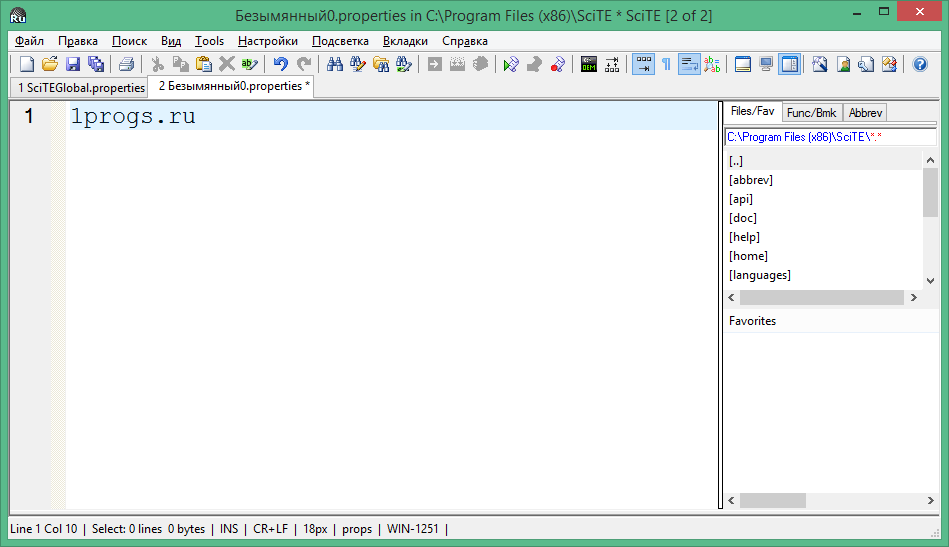
Task: Switch to the SciTEGlobal.properties tab
Action: pyautogui.click(x=79, y=87)
